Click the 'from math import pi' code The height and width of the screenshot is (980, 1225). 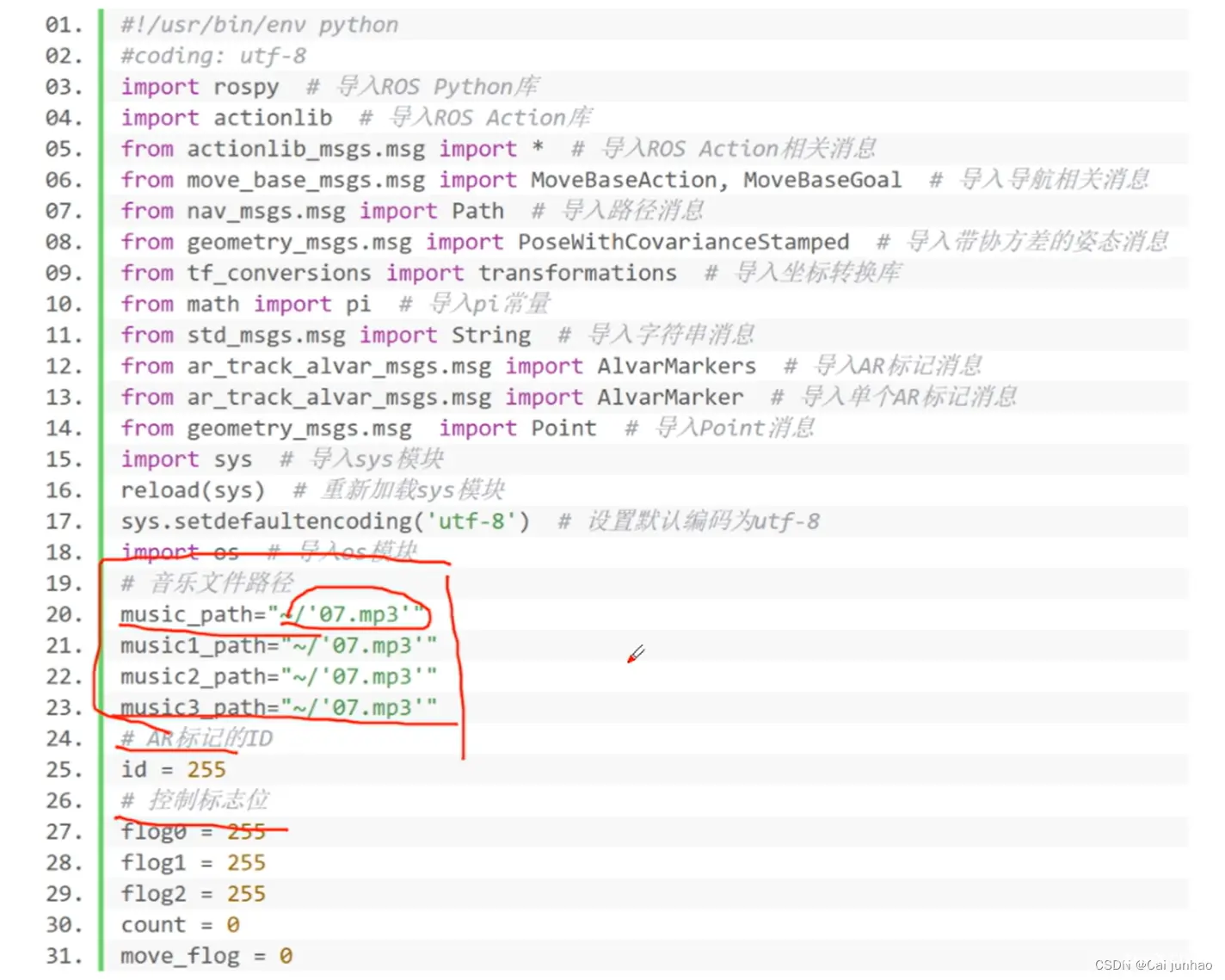(246, 304)
